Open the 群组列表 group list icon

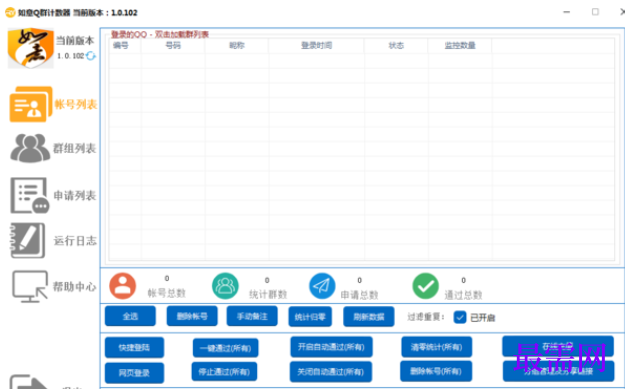30,148
